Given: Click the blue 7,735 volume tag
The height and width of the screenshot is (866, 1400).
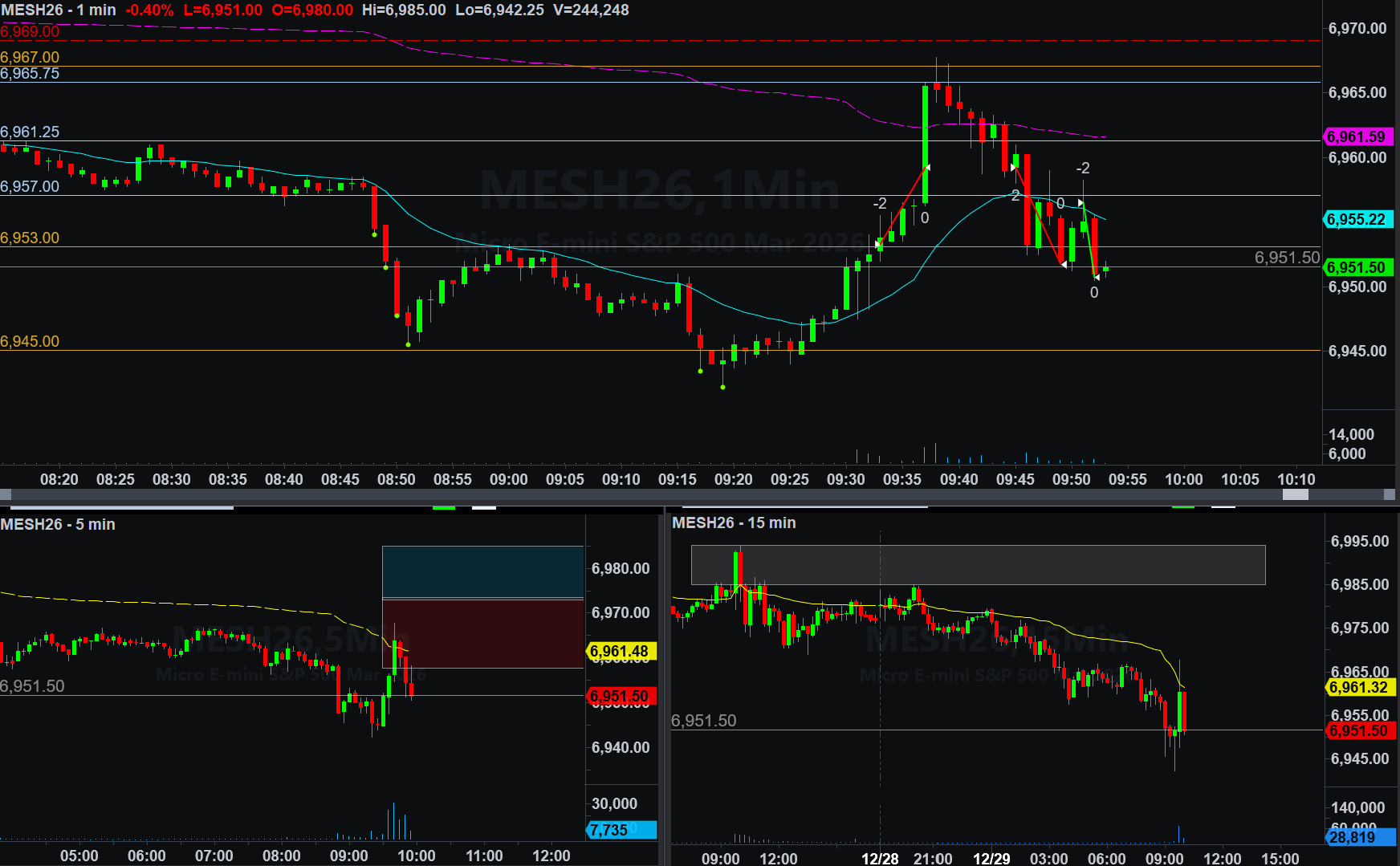Looking at the screenshot, I should tap(621, 830).
